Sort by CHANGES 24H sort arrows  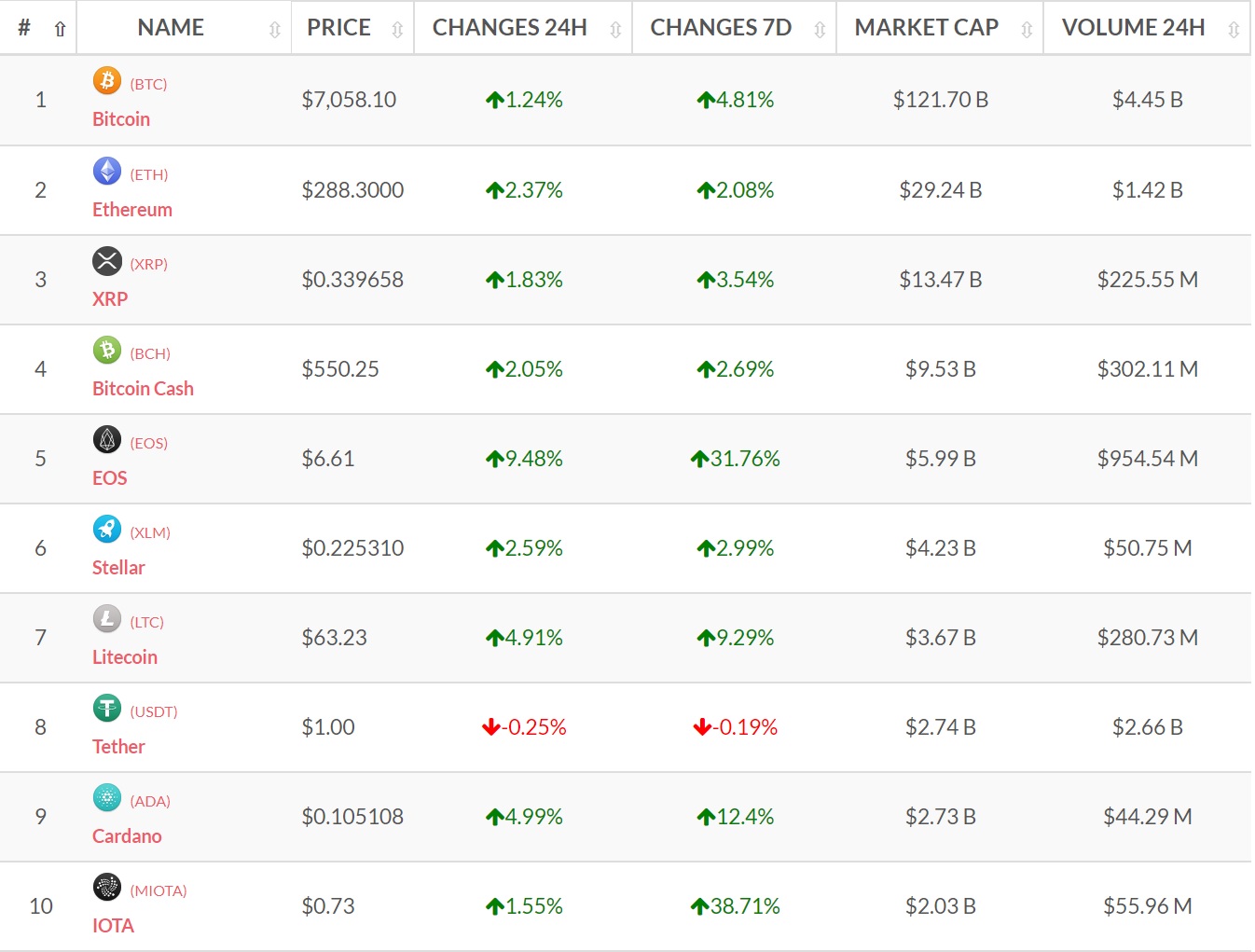click(615, 30)
